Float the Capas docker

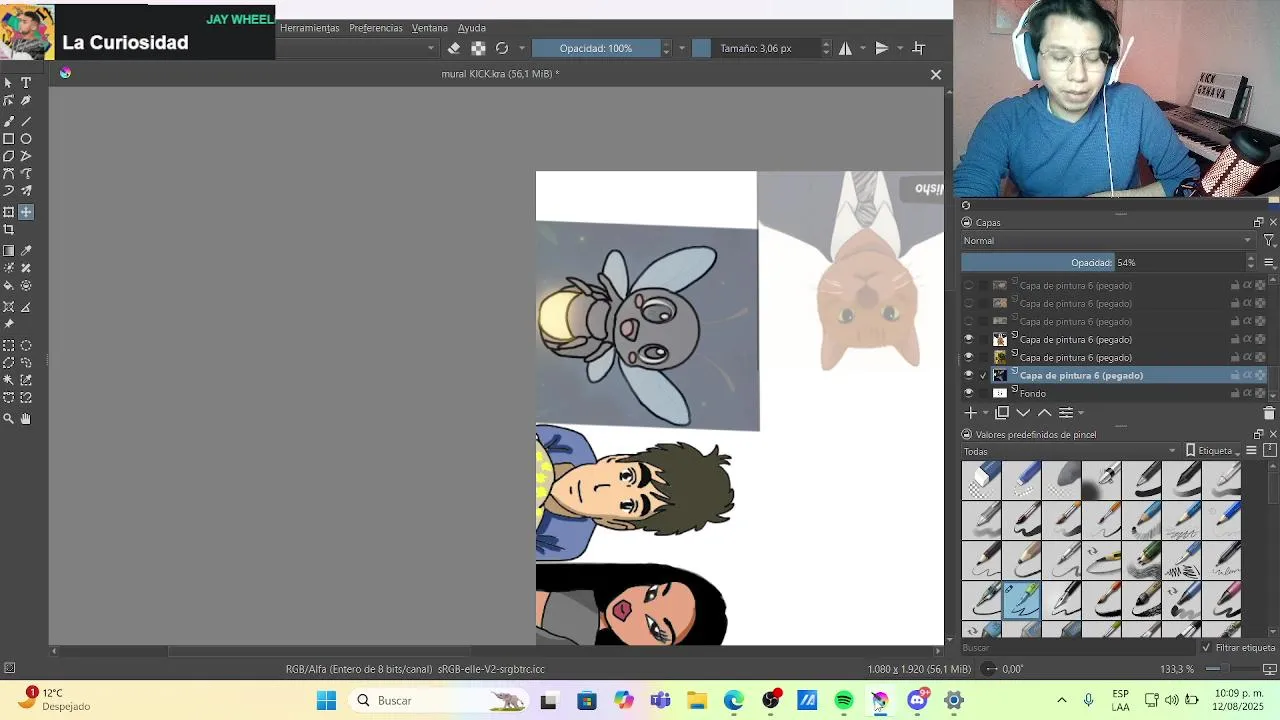pos(1258,223)
